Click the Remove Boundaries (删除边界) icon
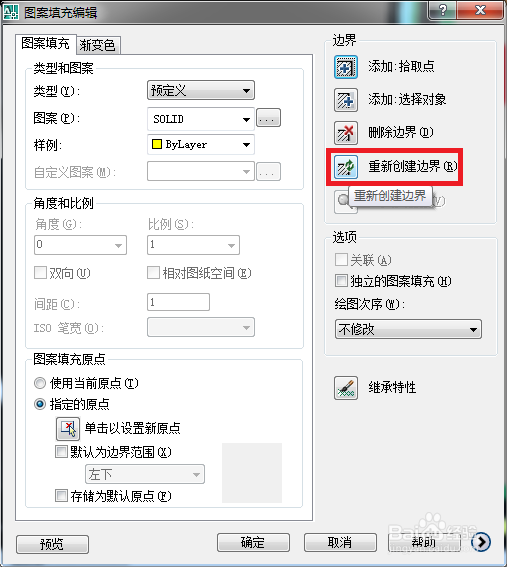This screenshot has width=507, height=567. [x=346, y=133]
